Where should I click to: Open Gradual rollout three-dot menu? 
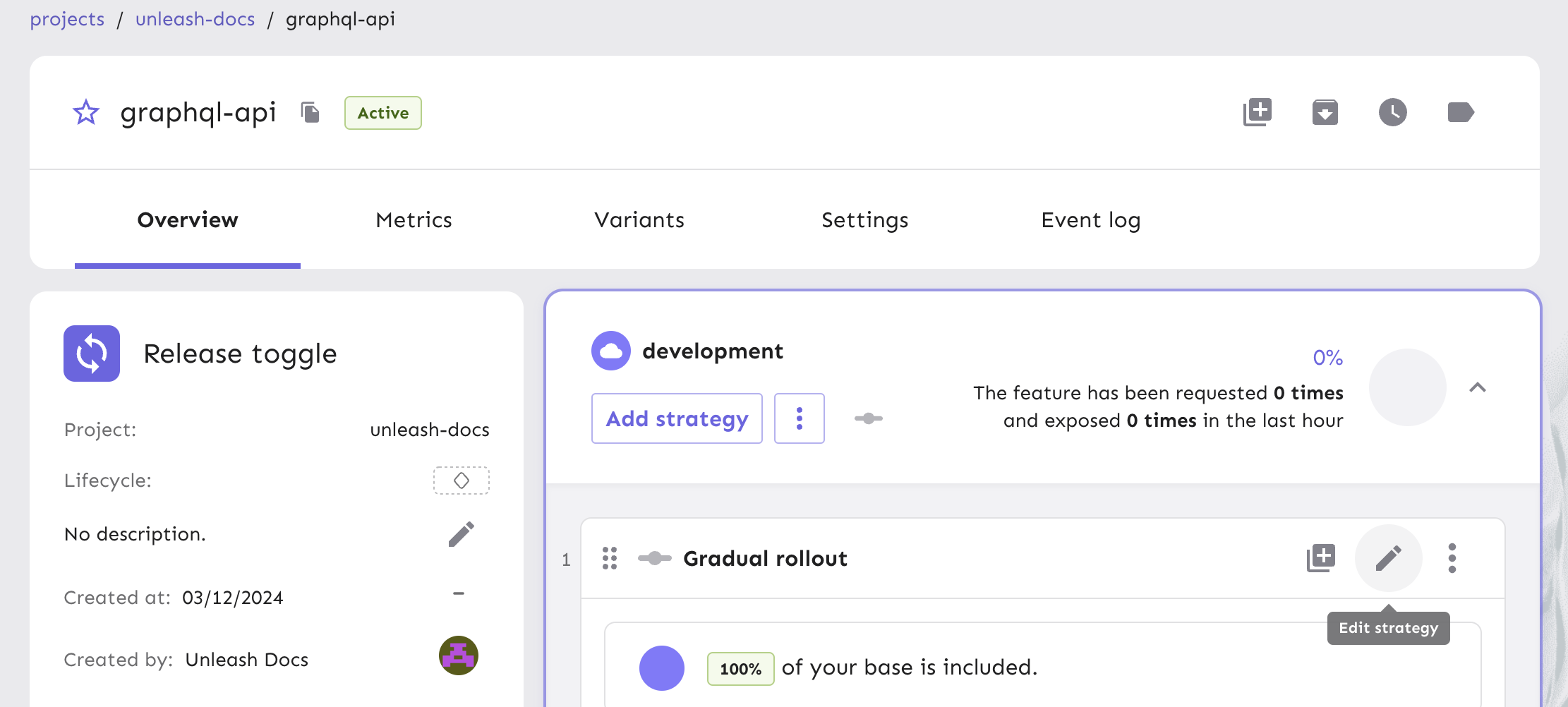(1452, 559)
